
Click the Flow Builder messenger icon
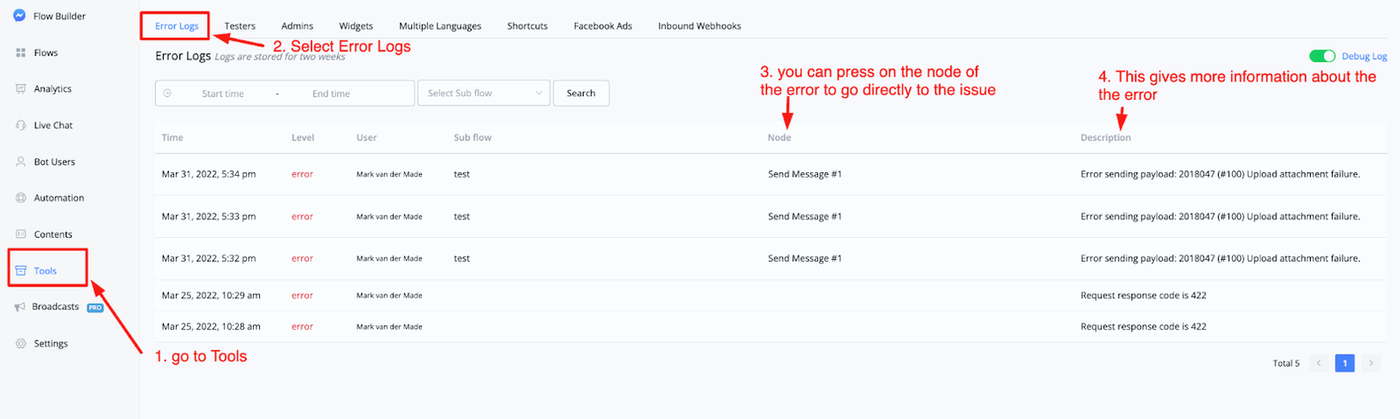(20, 15)
